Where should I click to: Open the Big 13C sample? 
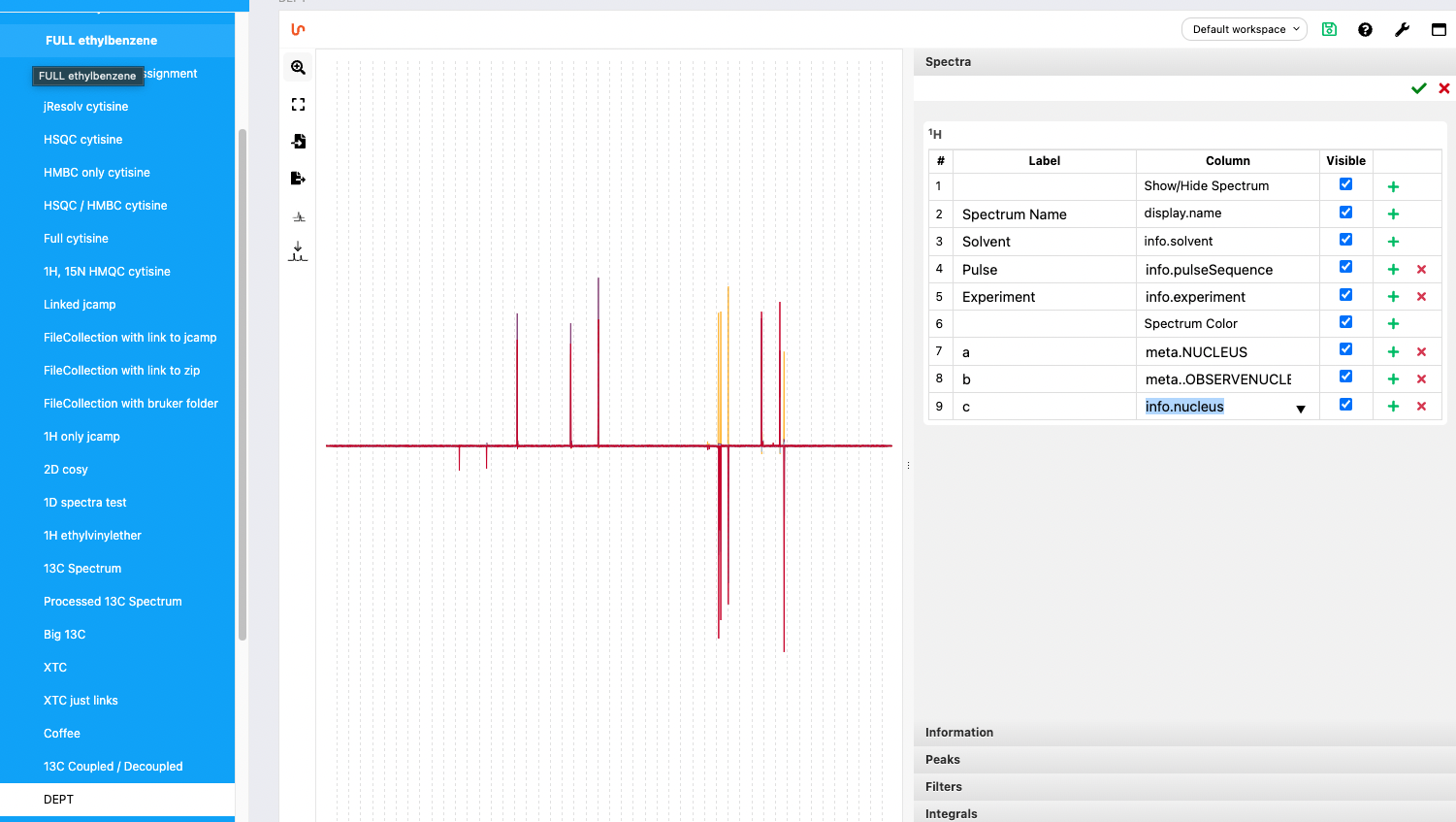(x=117, y=635)
